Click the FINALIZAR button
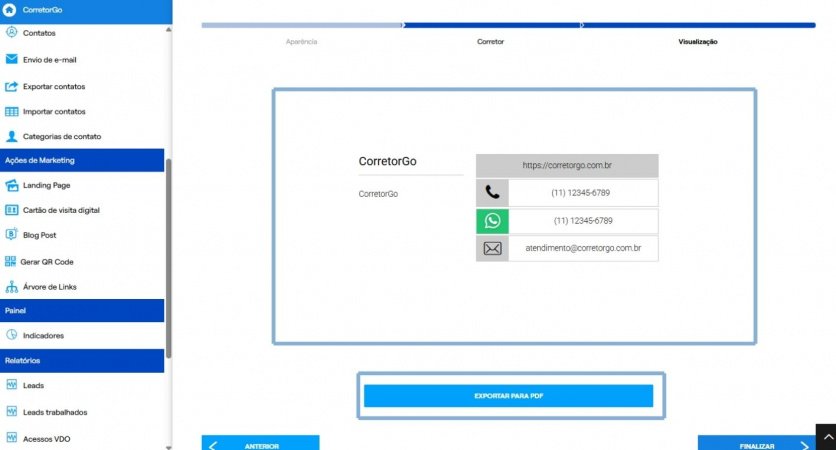The height and width of the screenshot is (450, 836). click(x=757, y=443)
